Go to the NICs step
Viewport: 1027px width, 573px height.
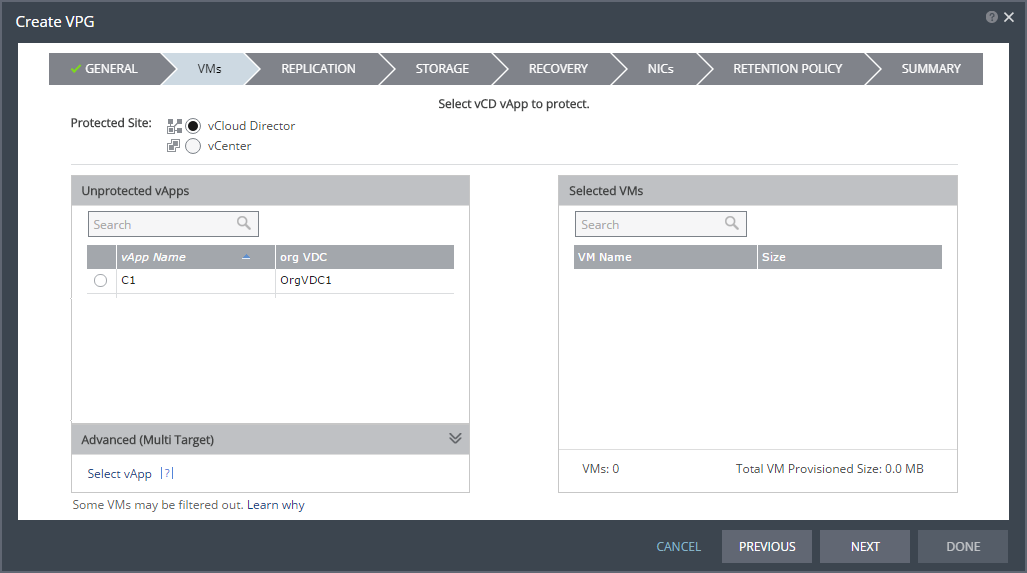coord(660,69)
